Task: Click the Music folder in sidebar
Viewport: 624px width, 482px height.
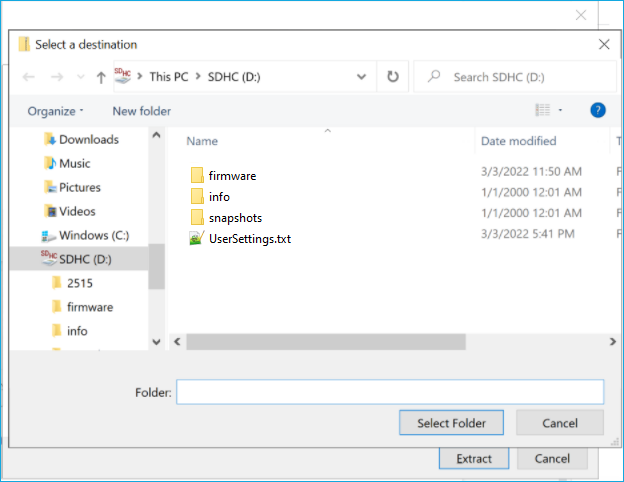Action: (74, 163)
